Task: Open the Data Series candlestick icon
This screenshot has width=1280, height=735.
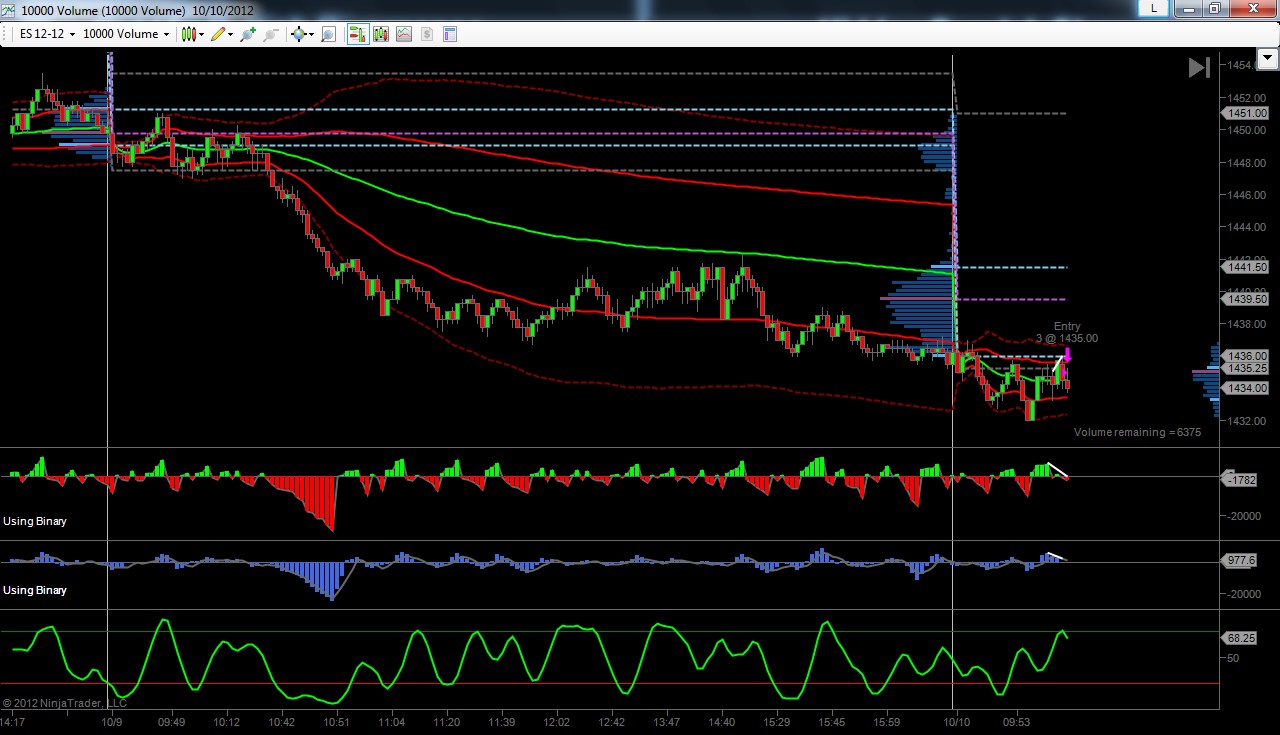Action: click(x=381, y=34)
